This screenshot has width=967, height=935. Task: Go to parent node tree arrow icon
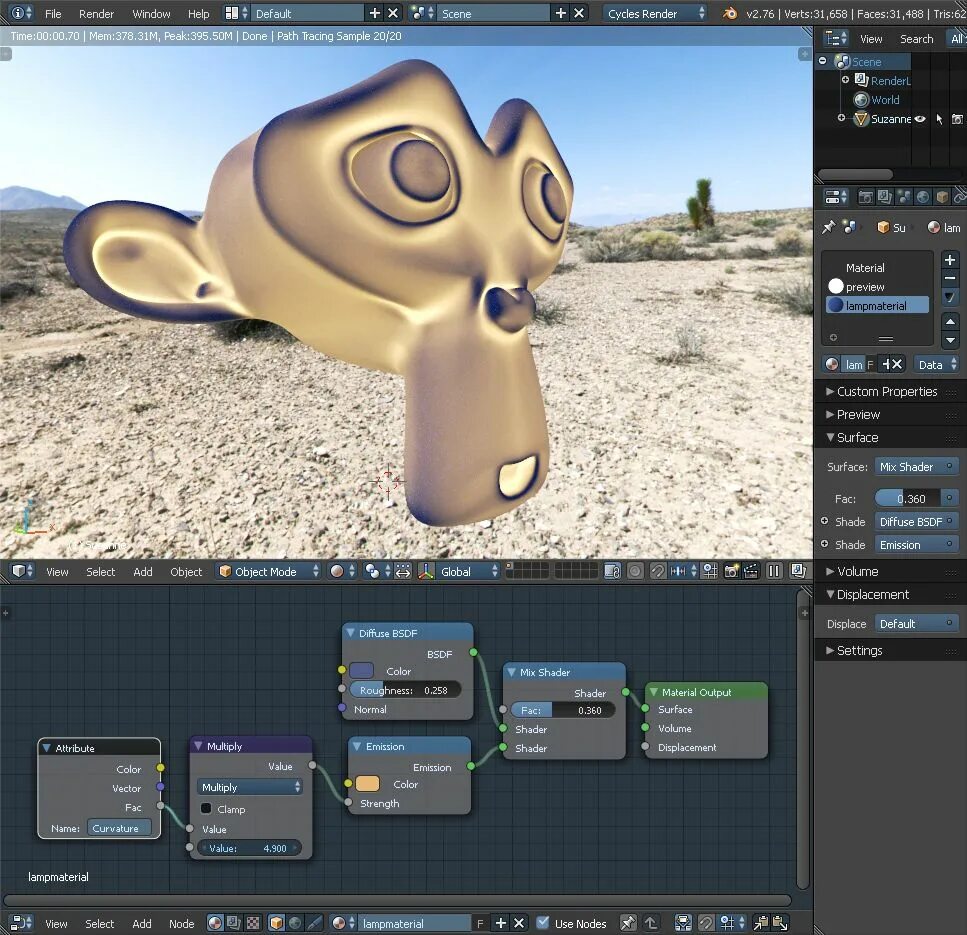click(651, 923)
